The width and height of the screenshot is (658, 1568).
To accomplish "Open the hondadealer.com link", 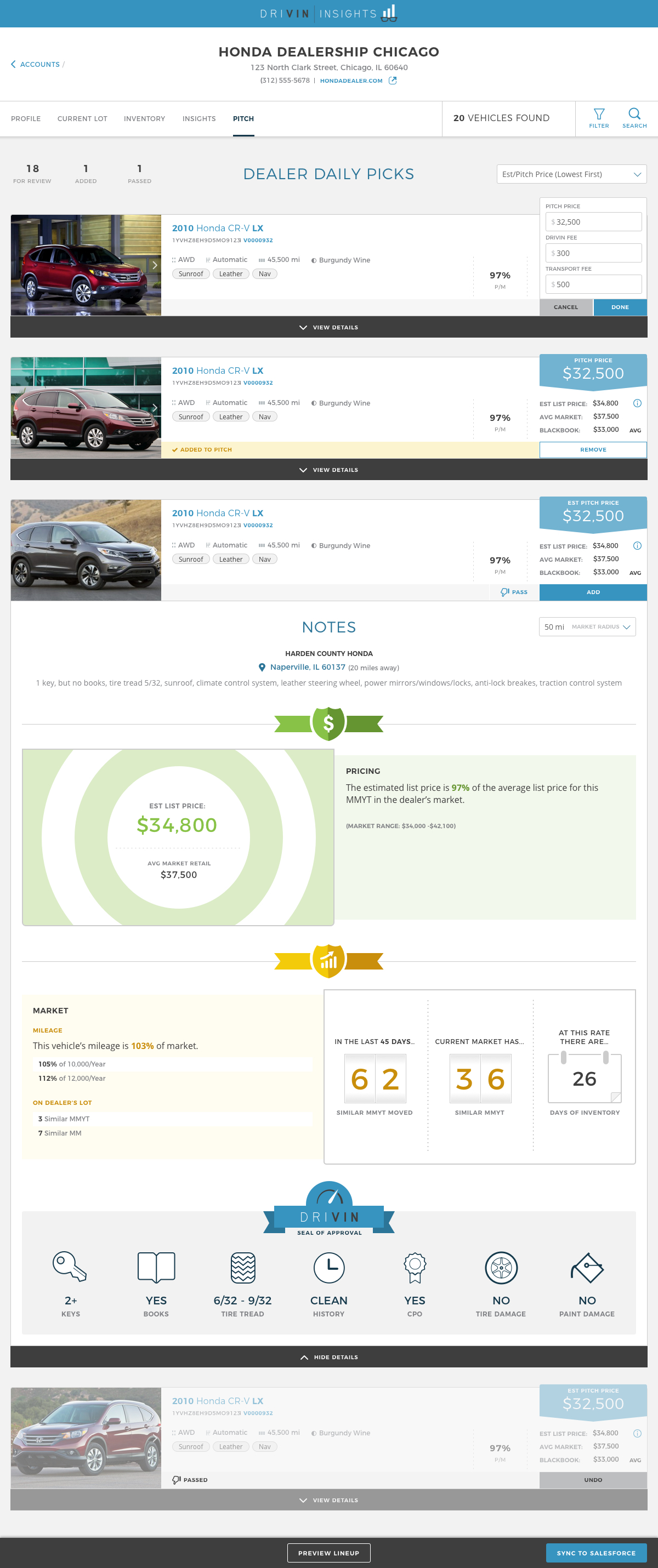I will click(351, 81).
